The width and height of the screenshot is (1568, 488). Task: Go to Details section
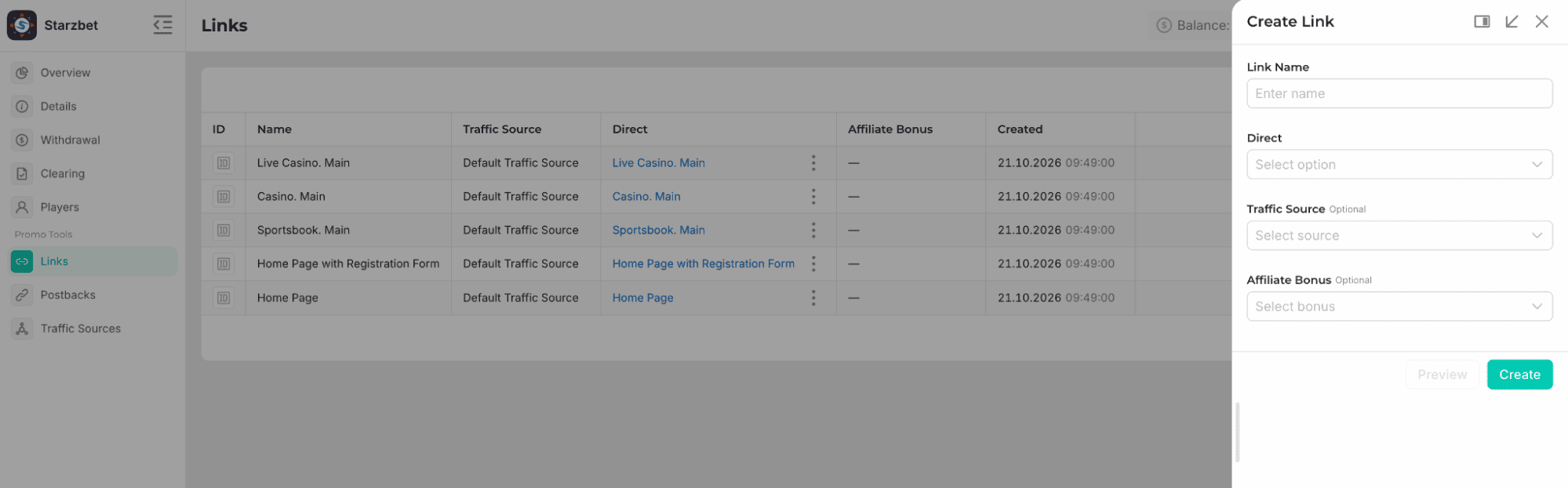coord(93,107)
